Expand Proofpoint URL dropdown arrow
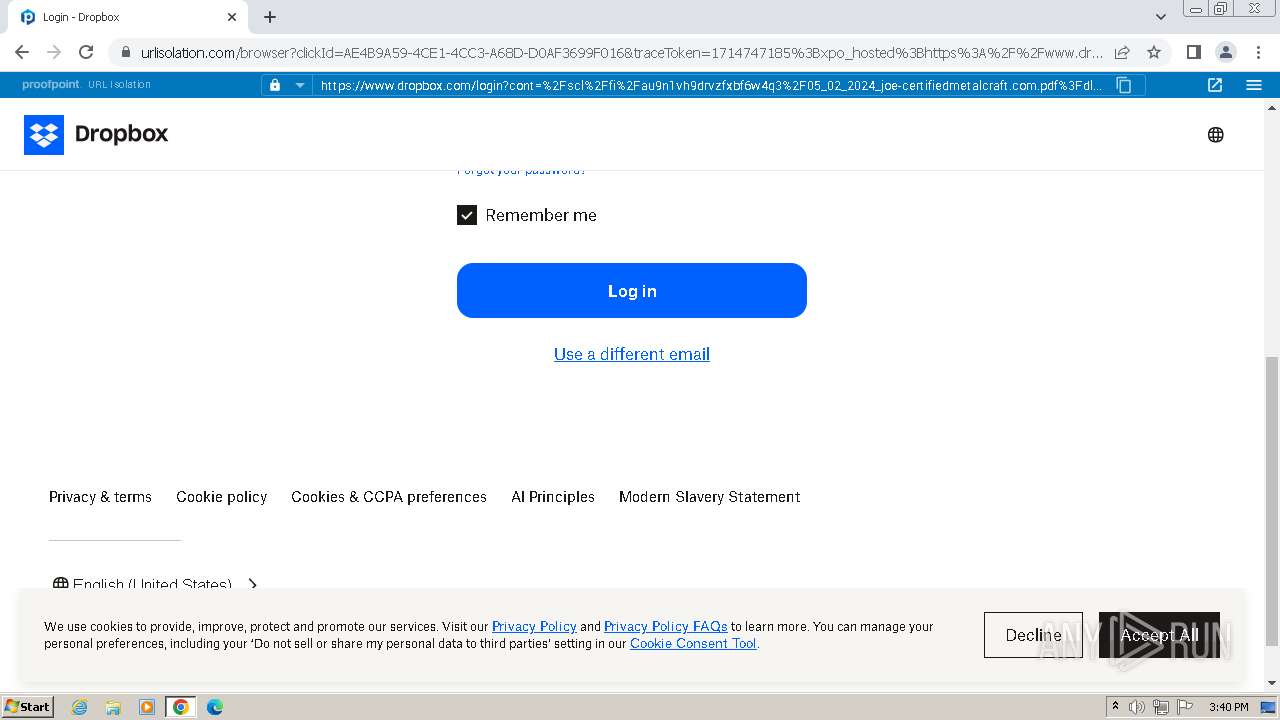The image size is (1280, 720). click(299, 85)
